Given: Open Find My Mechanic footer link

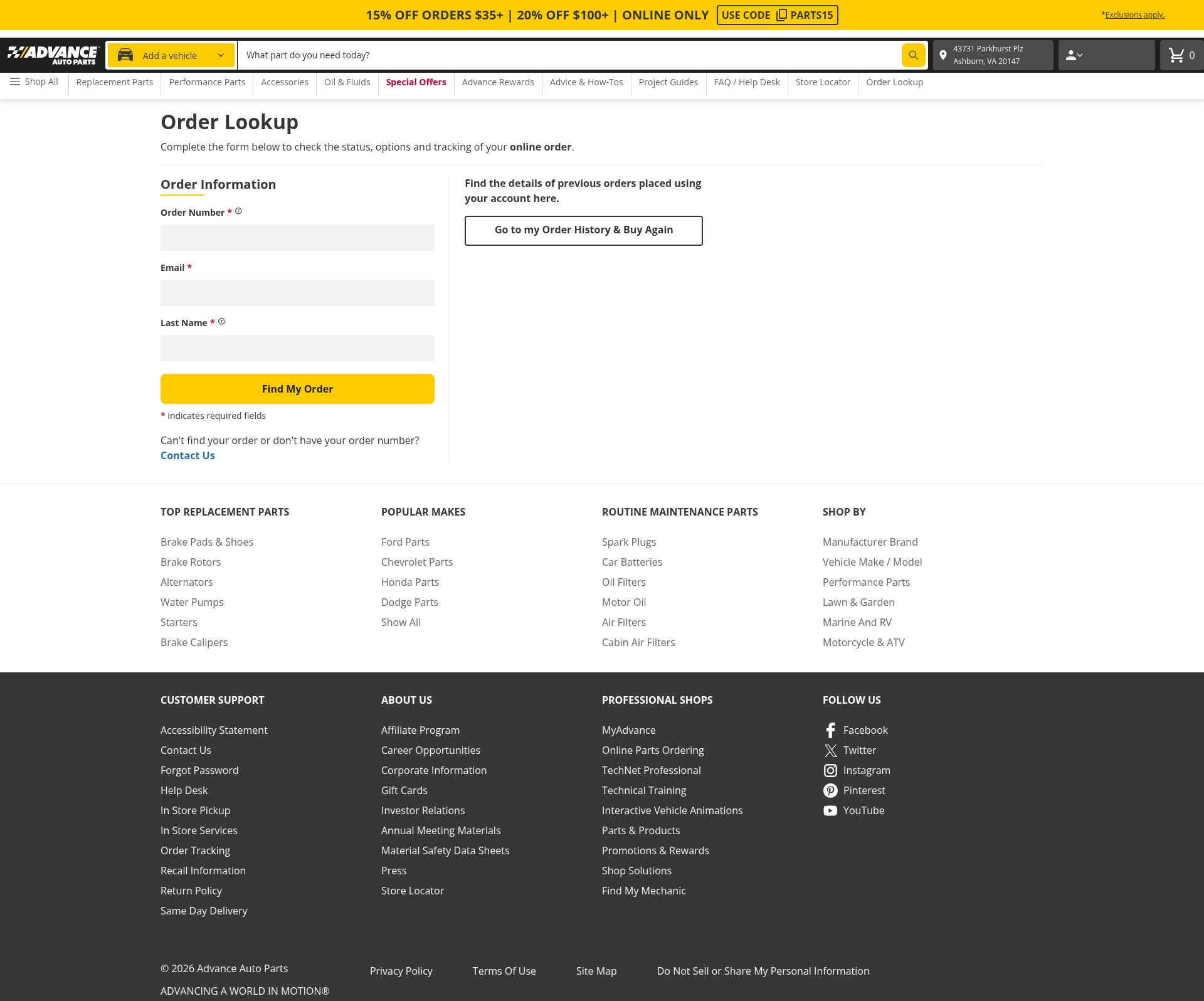Looking at the screenshot, I should [x=643, y=891].
